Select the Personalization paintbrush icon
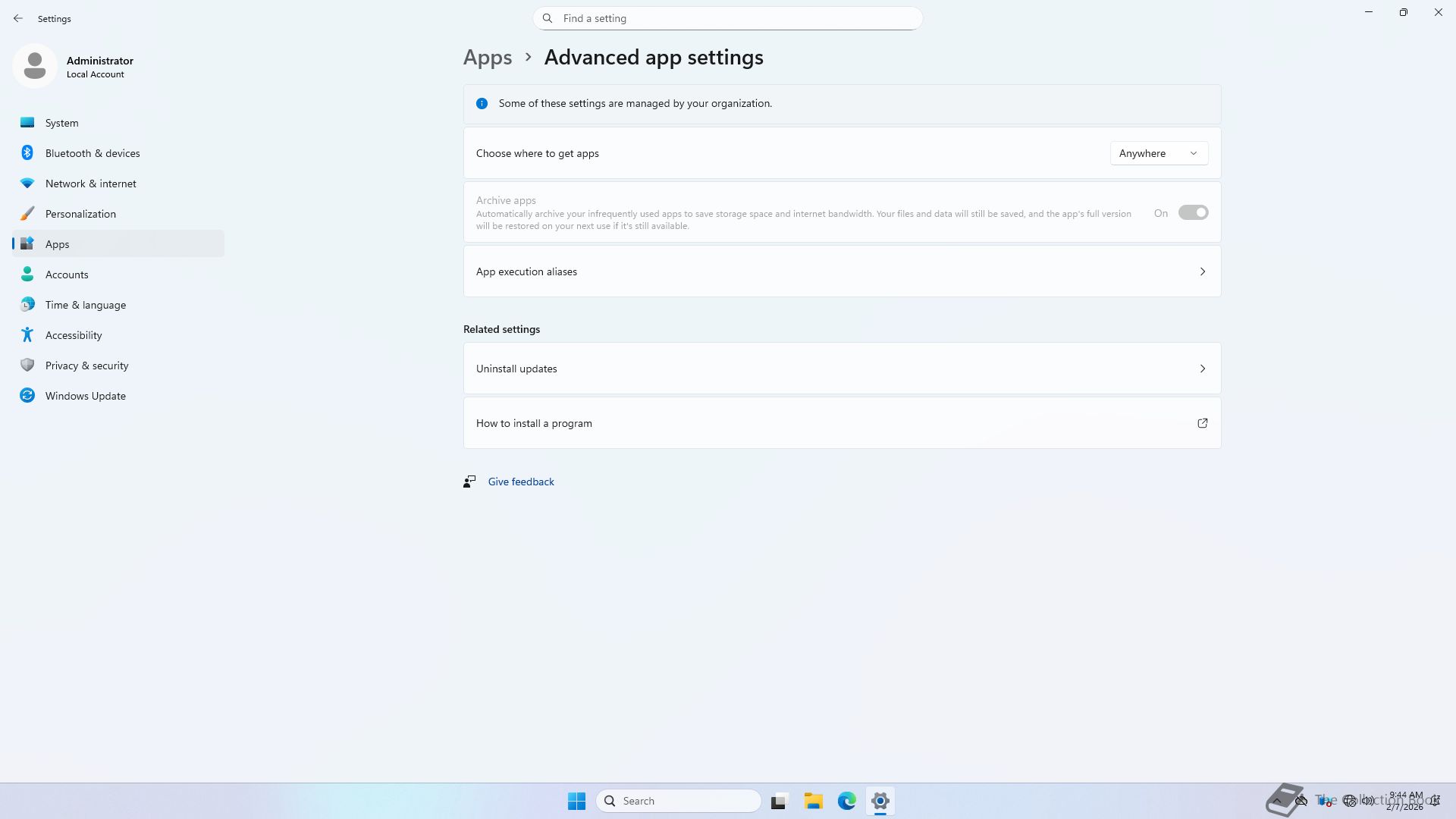 pyautogui.click(x=27, y=214)
